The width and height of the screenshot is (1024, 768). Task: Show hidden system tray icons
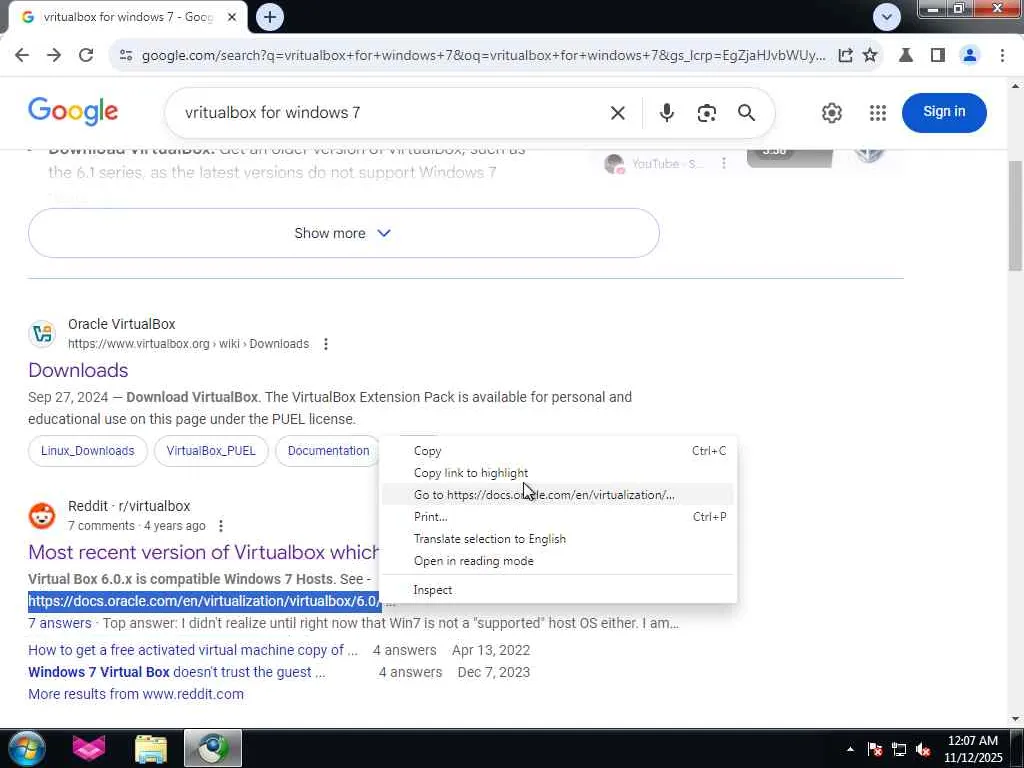(x=850, y=749)
